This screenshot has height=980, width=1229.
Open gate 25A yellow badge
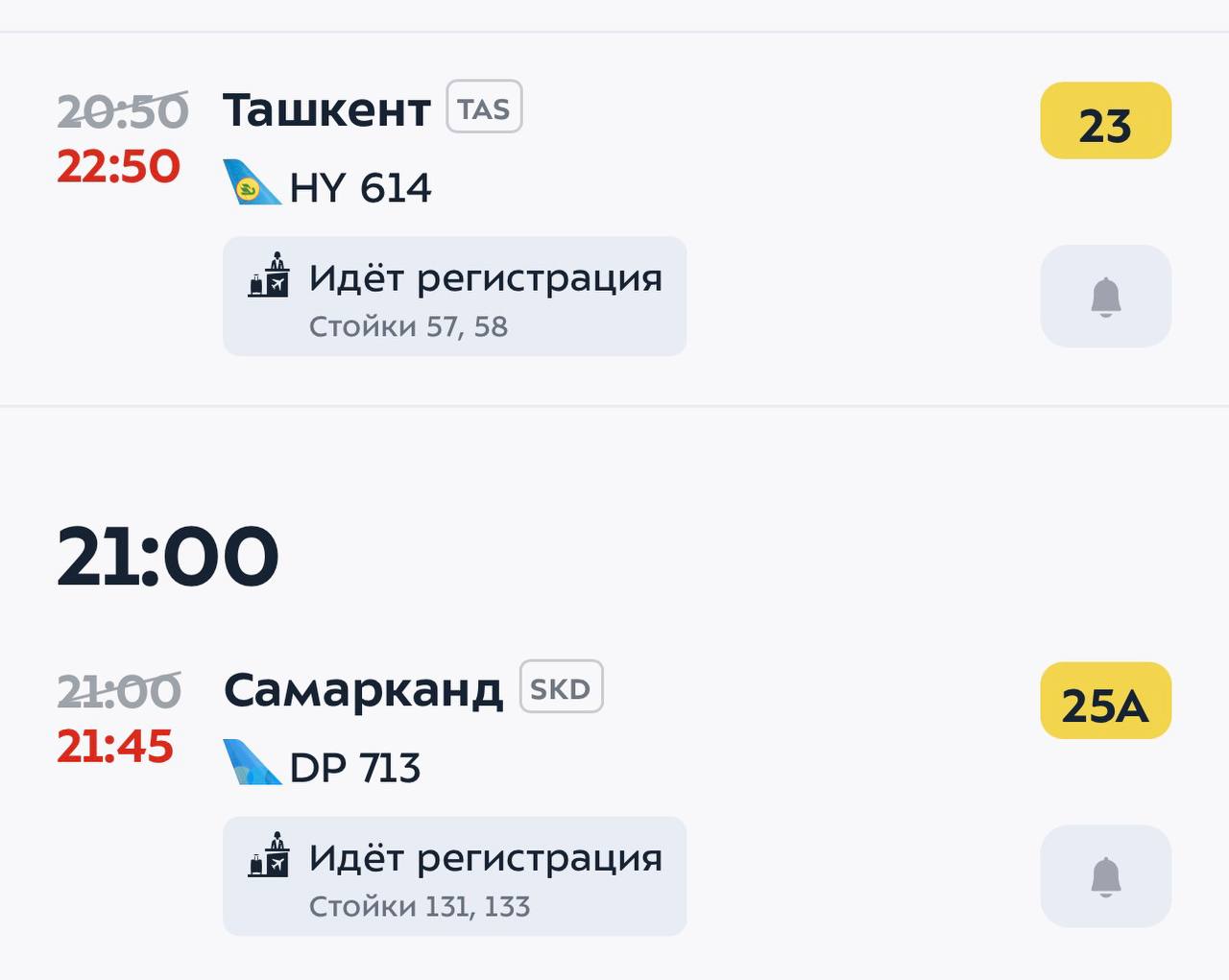tap(1105, 702)
